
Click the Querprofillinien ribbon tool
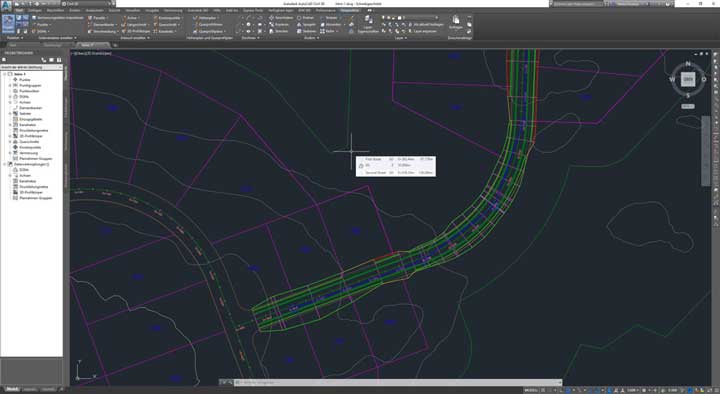(208, 25)
